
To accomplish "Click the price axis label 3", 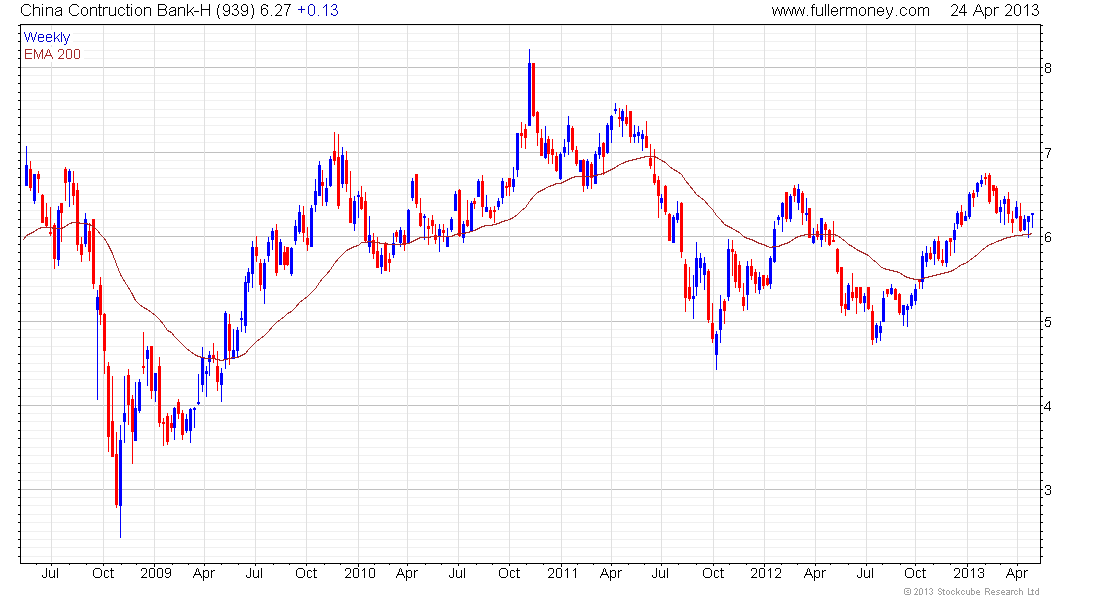I will tap(1047, 490).
